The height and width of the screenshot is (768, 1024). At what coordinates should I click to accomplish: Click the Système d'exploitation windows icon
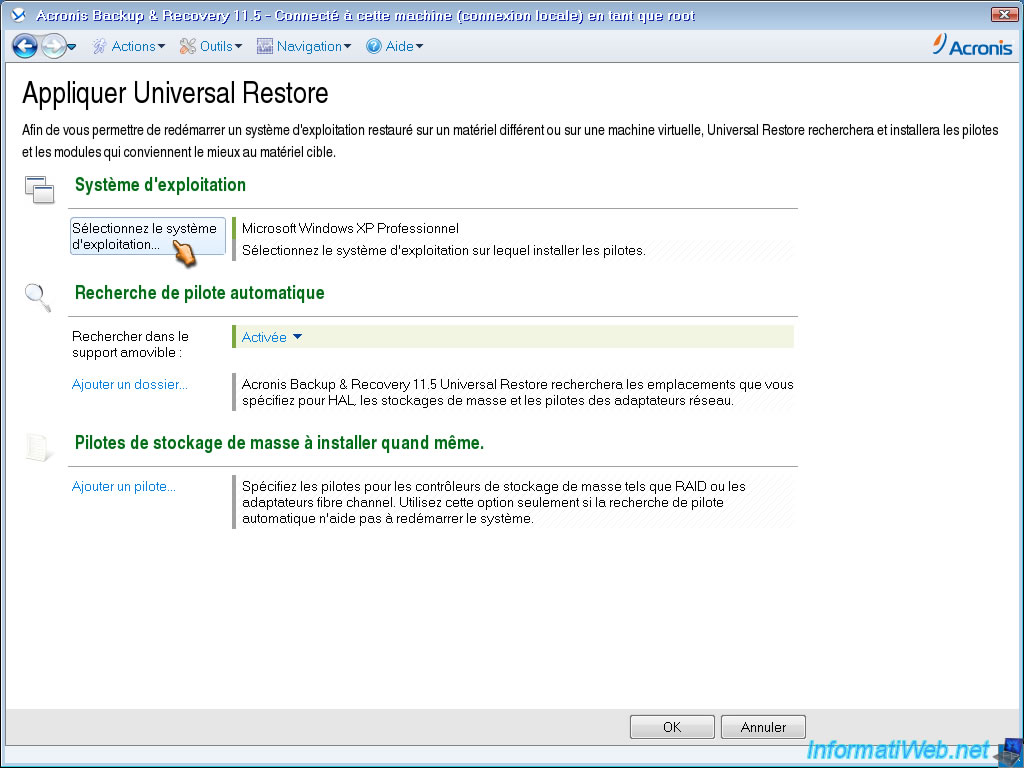(x=39, y=189)
